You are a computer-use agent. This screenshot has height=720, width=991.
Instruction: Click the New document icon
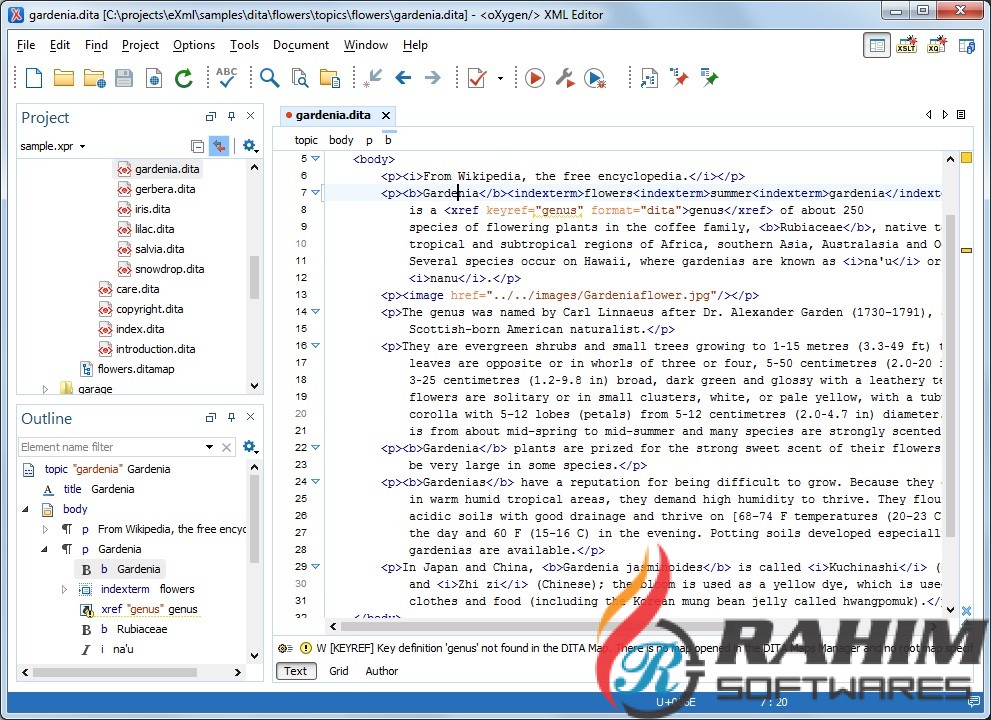click(x=33, y=78)
